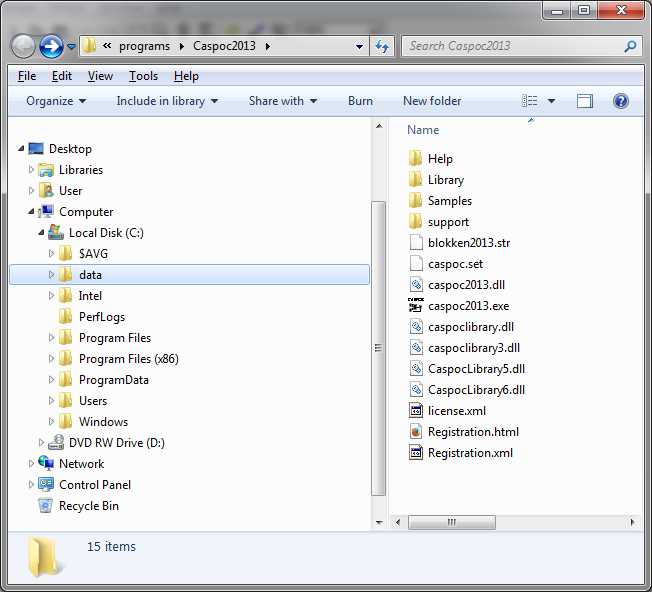
Task: Expand the Libraries tree node
Action: tap(32, 170)
